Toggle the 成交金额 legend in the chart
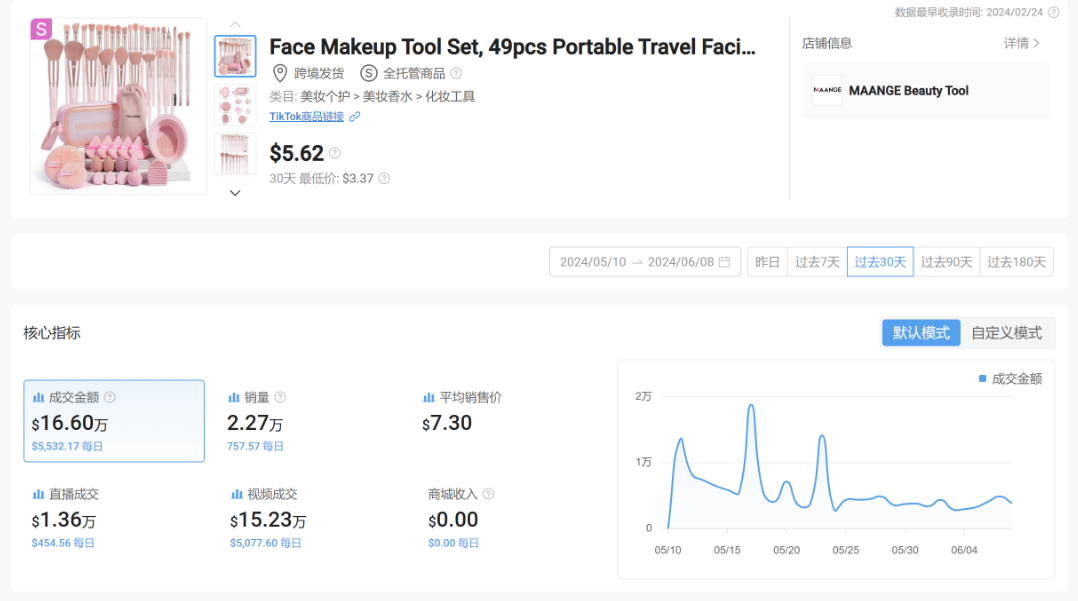 [1010, 379]
